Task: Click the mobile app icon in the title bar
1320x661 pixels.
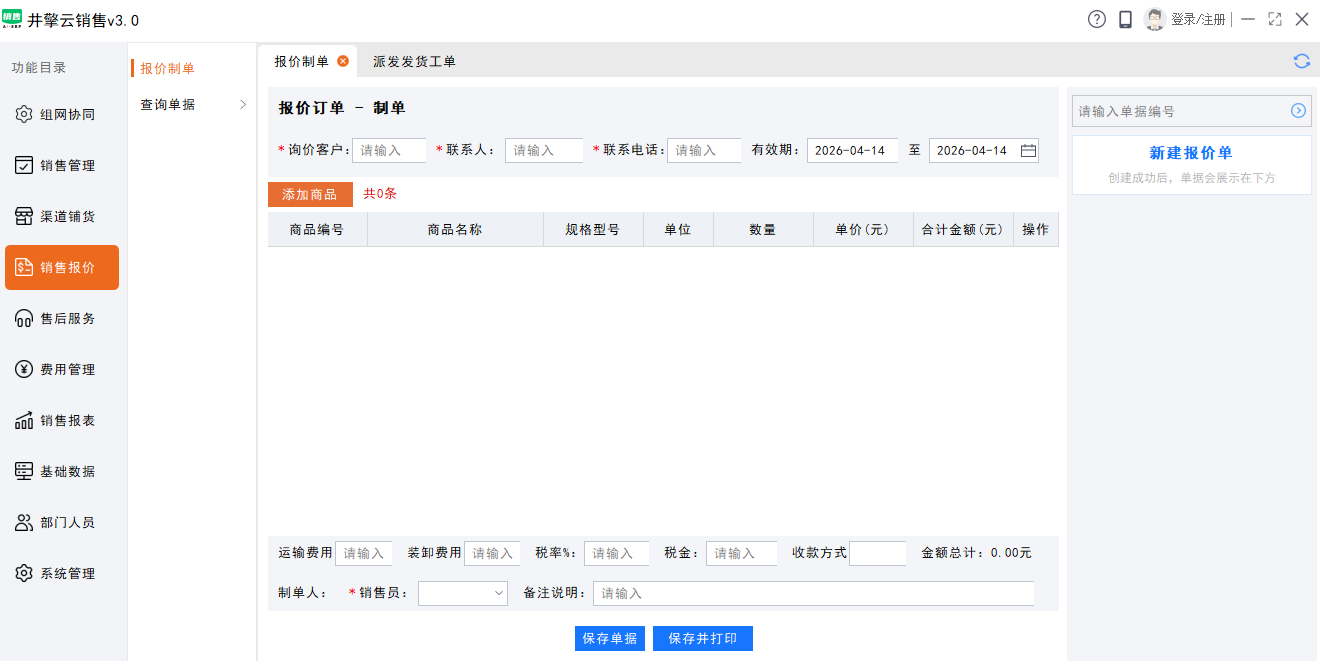Action: tap(1126, 18)
